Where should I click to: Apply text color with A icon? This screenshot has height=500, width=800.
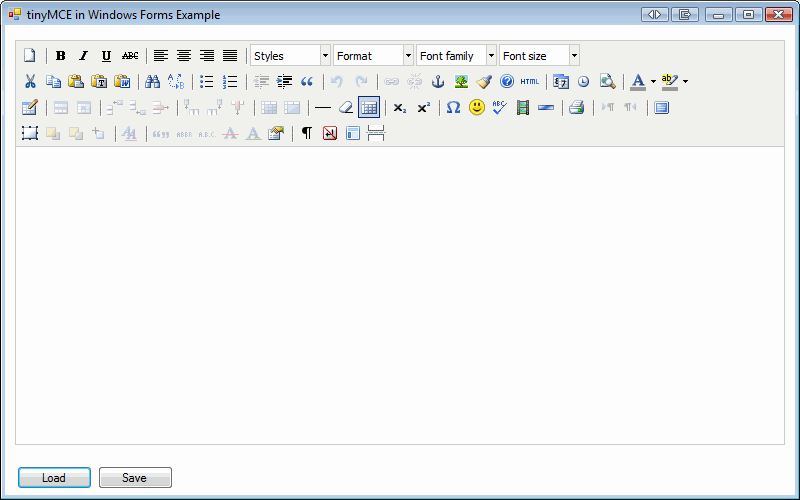[x=638, y=81]
